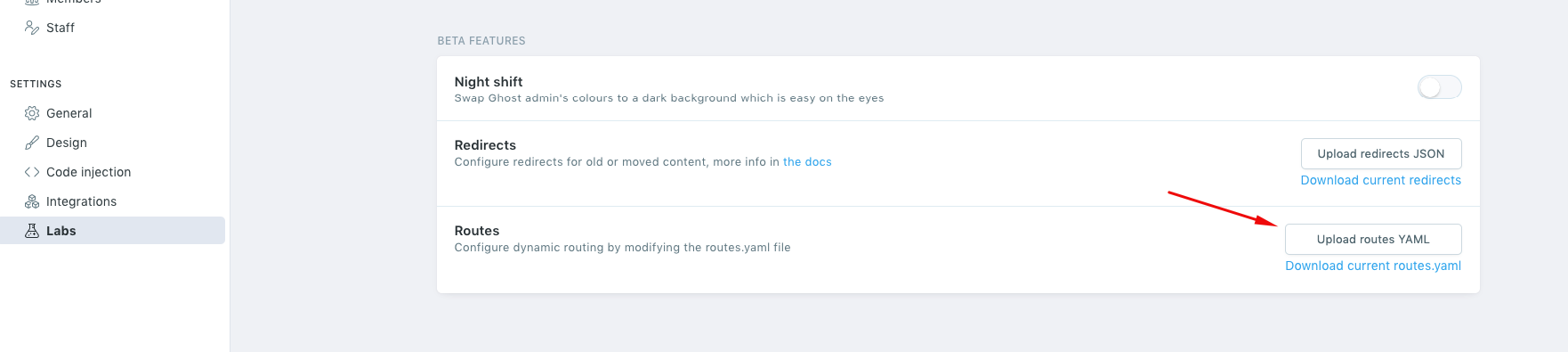
Task: Open the Staff page label
Action: tap(61, 28)
